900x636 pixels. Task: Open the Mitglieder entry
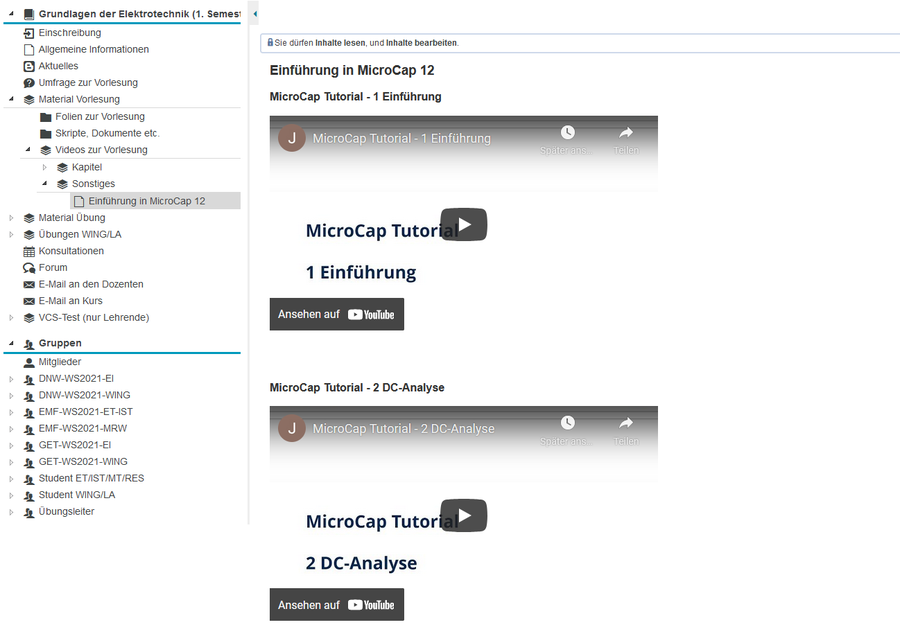(60, 362)
